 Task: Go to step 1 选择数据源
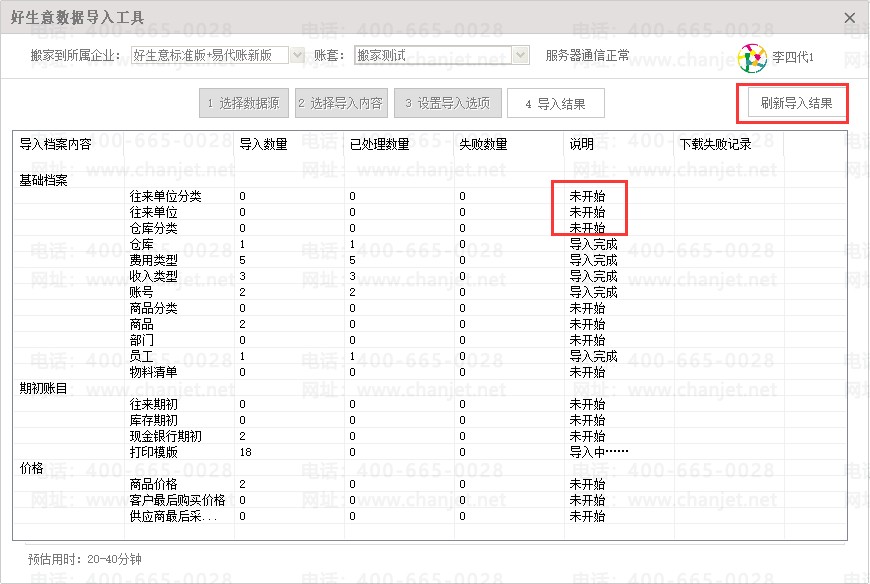tap(244, 103)
